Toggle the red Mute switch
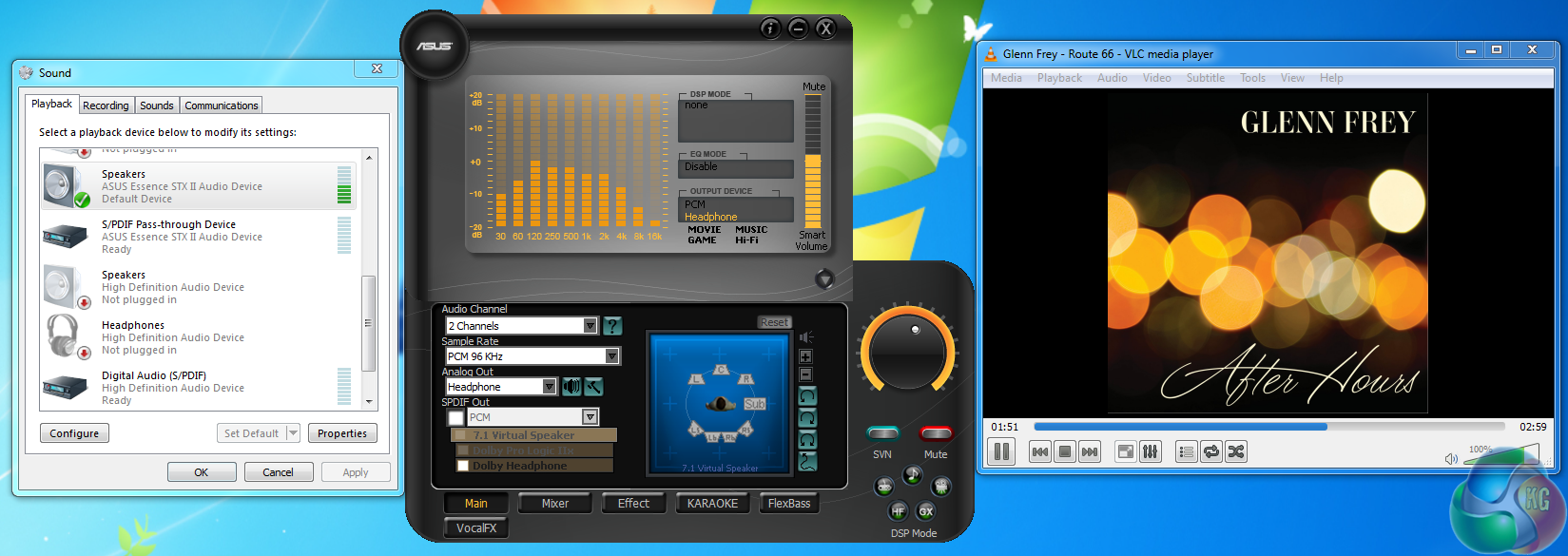This screenshot has height=556, width=1568. [x=936, y=434]
